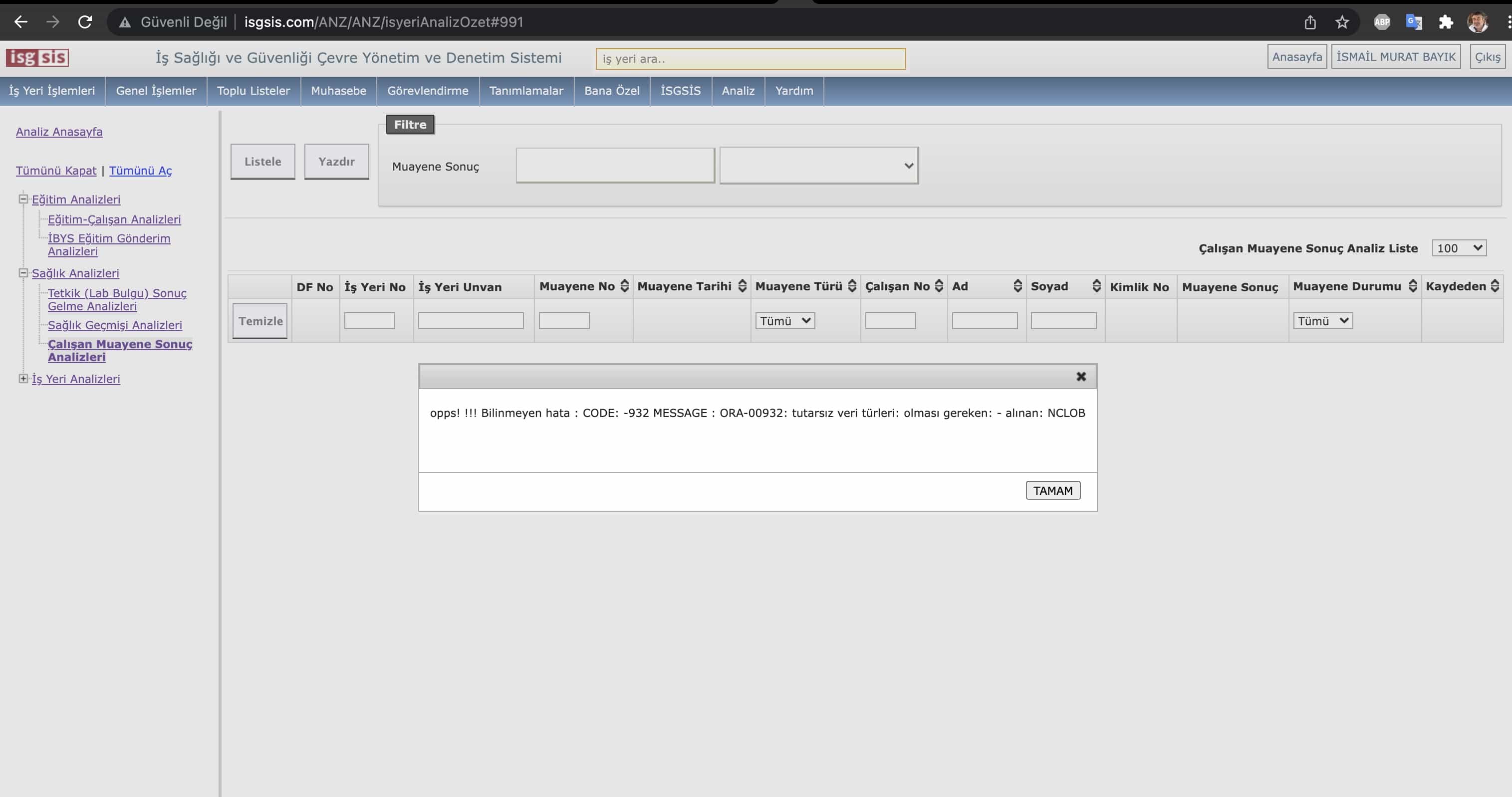Open the AdBlock Plus extension icon
The height and width of the screenshot is (797, 1512).
click(1382, 22)
